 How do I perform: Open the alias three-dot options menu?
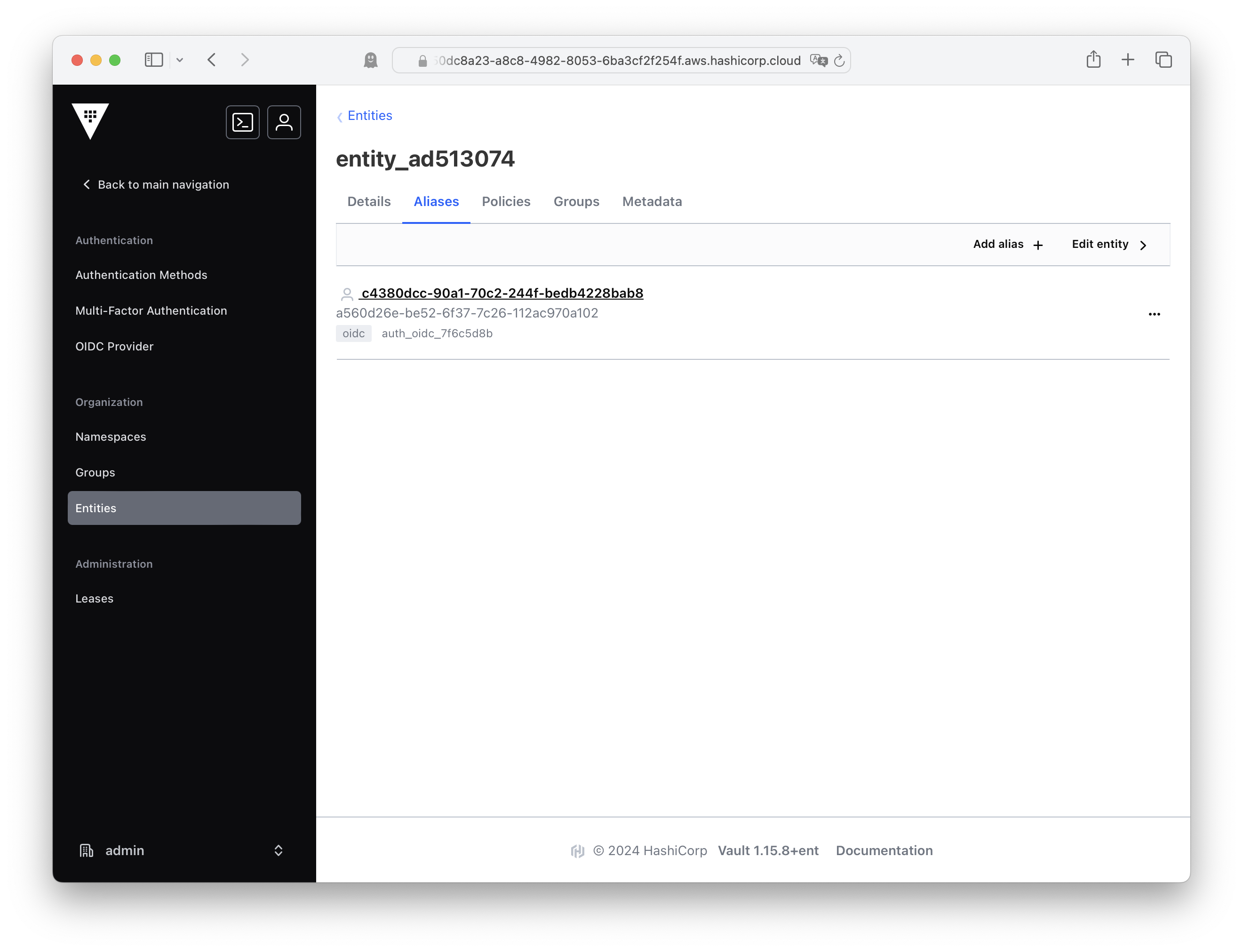tap(1154, 314)
